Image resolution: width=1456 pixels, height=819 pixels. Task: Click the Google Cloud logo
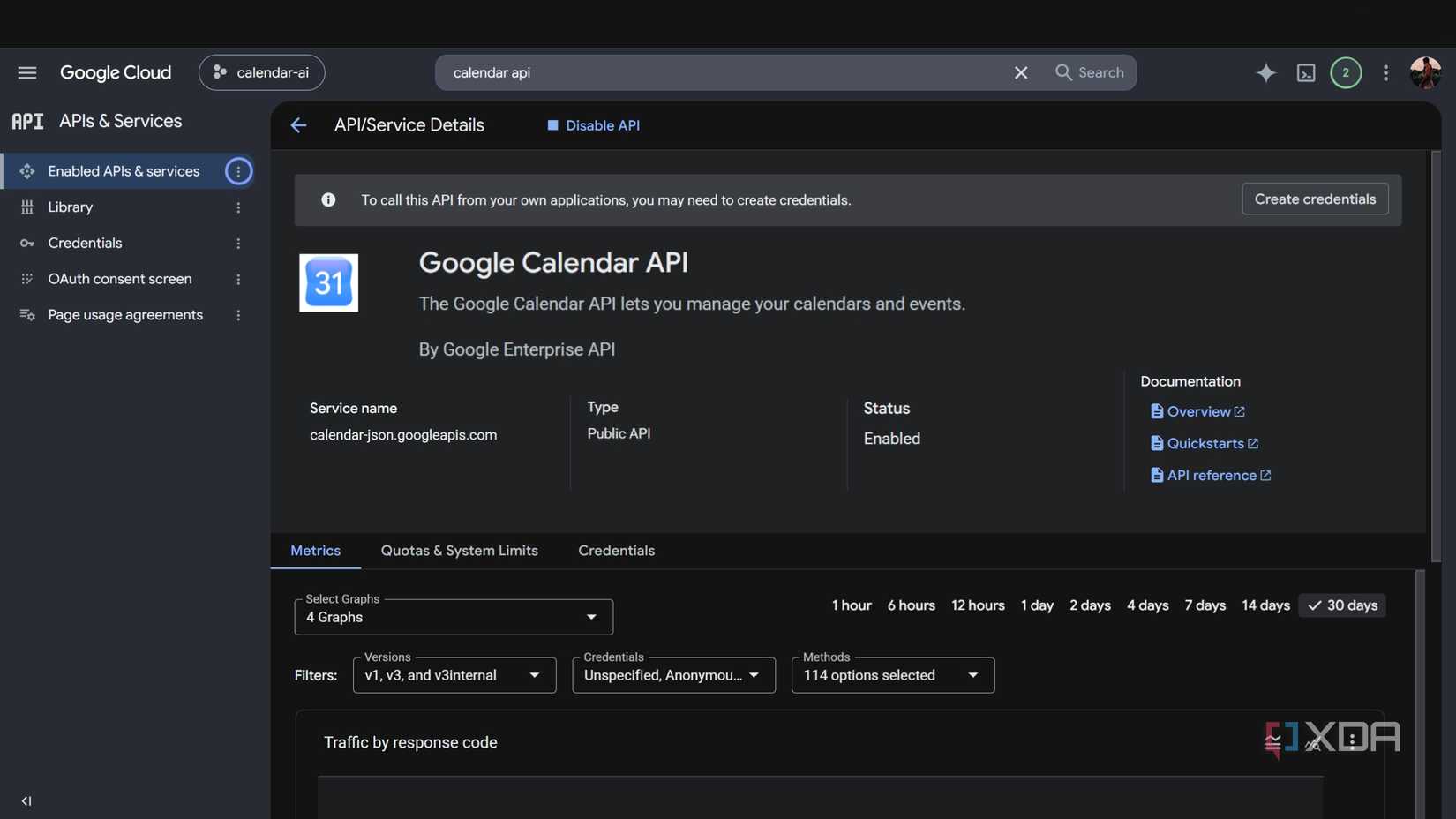[x=116, y=72]
